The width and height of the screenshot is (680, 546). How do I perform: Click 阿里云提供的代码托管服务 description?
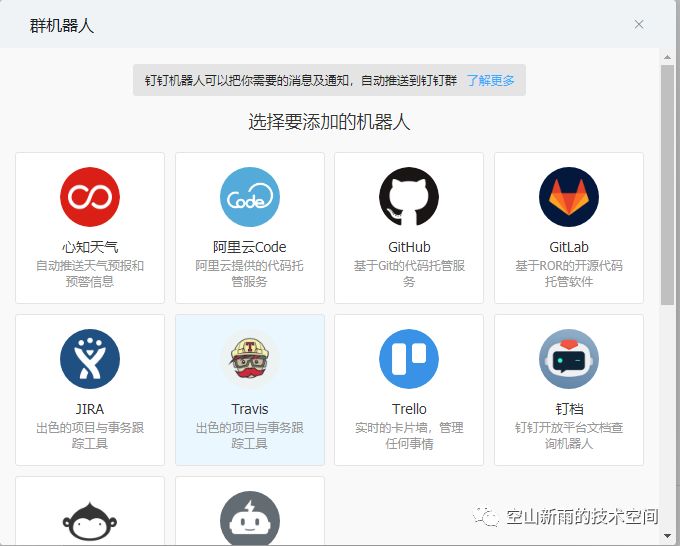coord(250,274)
